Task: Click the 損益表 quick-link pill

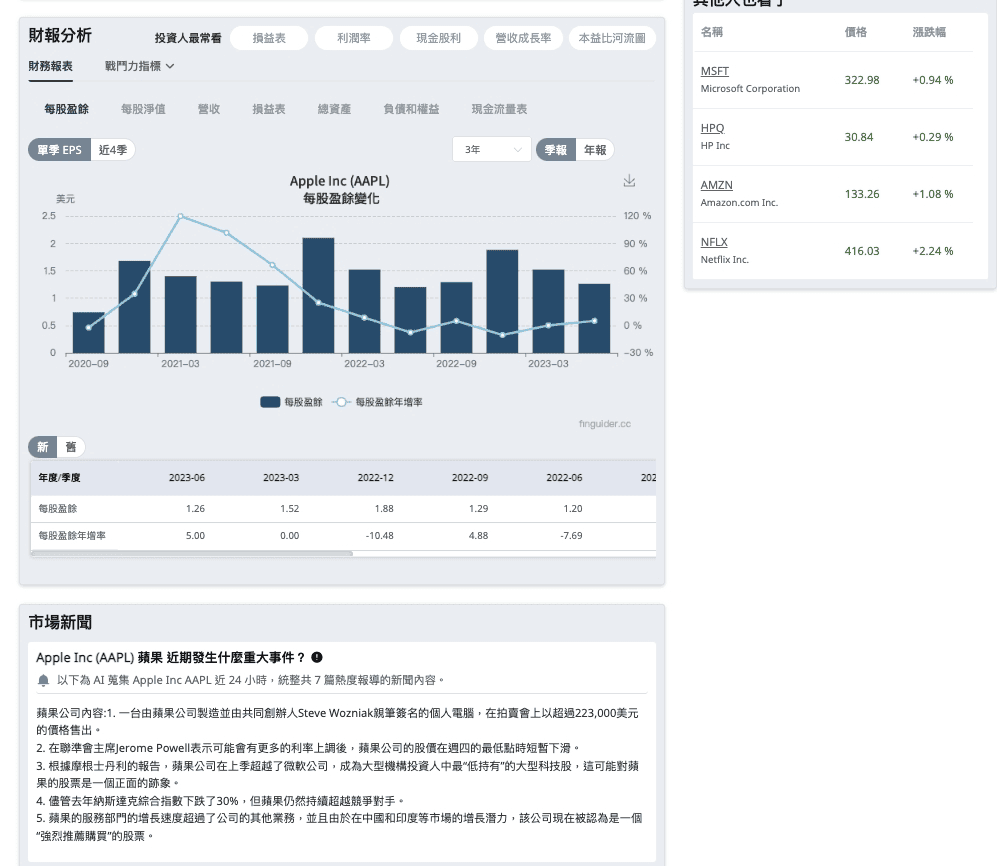Action: [269, 38]
